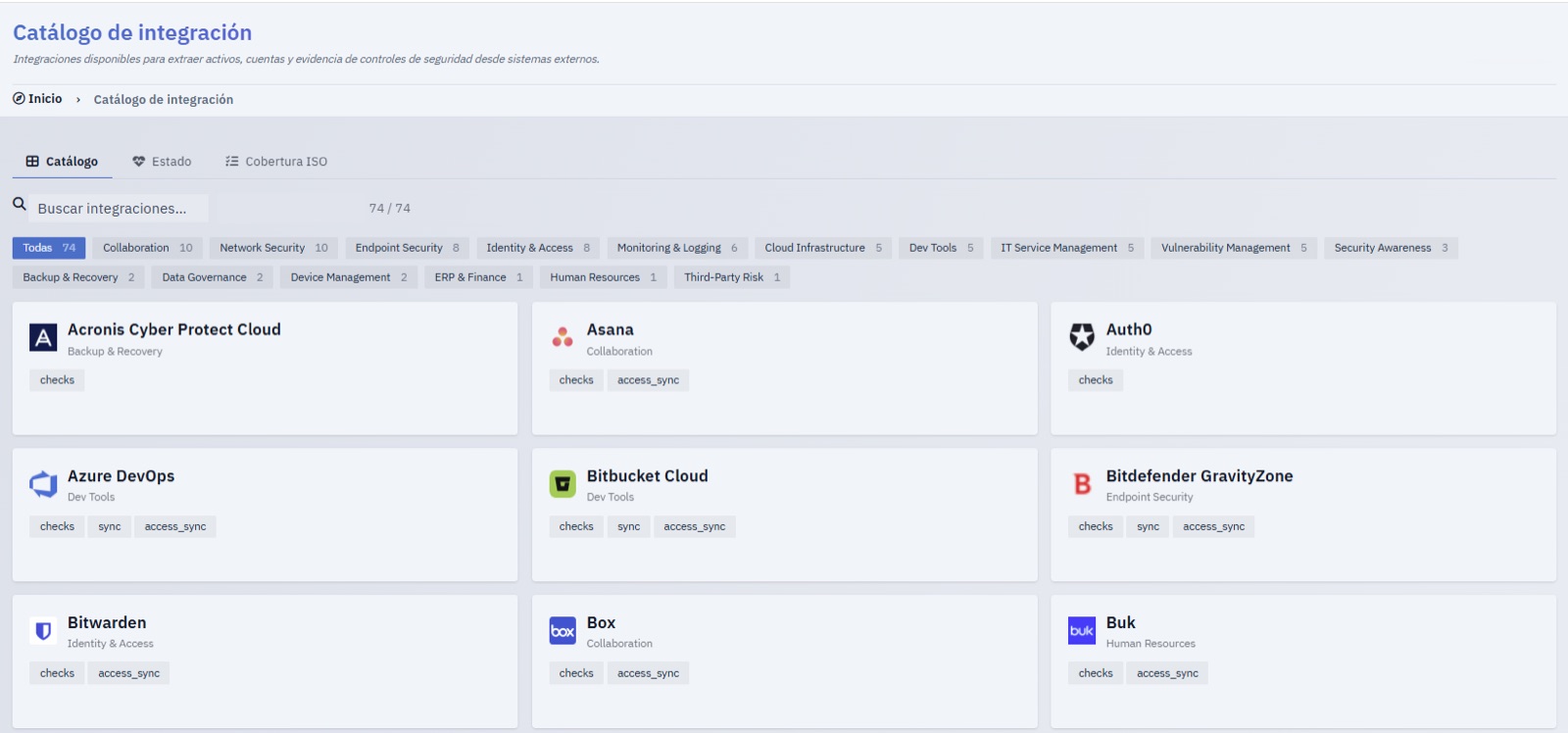Filter by Human Resources category chip
Screen dimensions: 1568x733
point(604,277)
